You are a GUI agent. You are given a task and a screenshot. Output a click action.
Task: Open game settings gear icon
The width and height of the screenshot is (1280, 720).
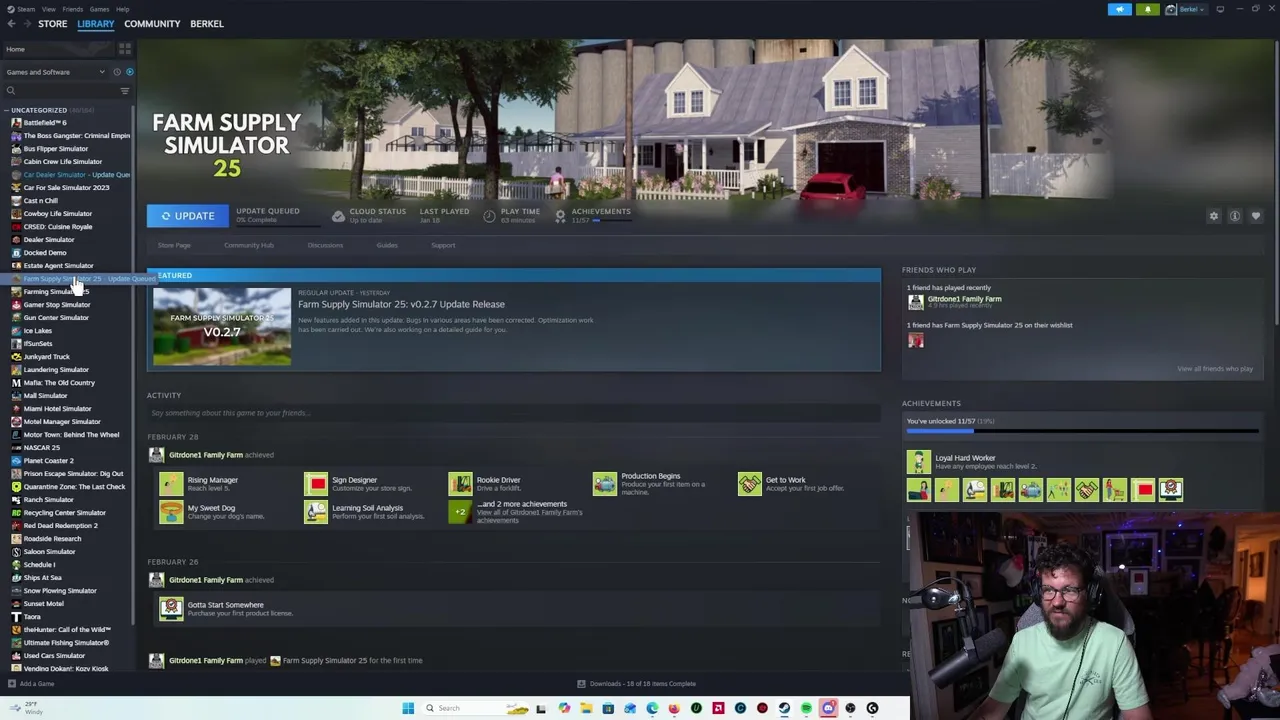coord(1214,216)
